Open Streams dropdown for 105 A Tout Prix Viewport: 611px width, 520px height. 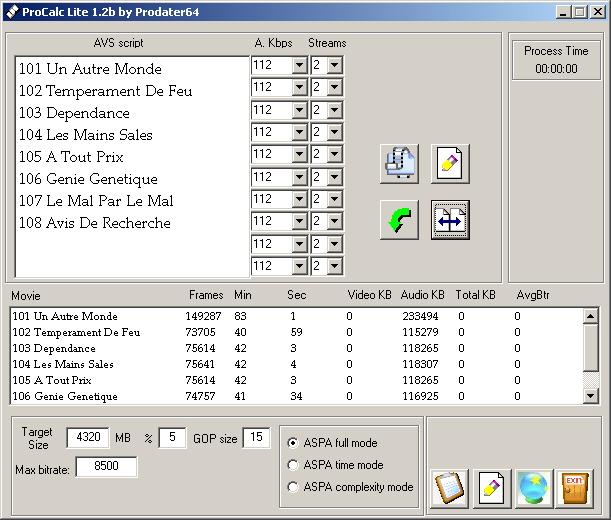(x=335, y=154)
